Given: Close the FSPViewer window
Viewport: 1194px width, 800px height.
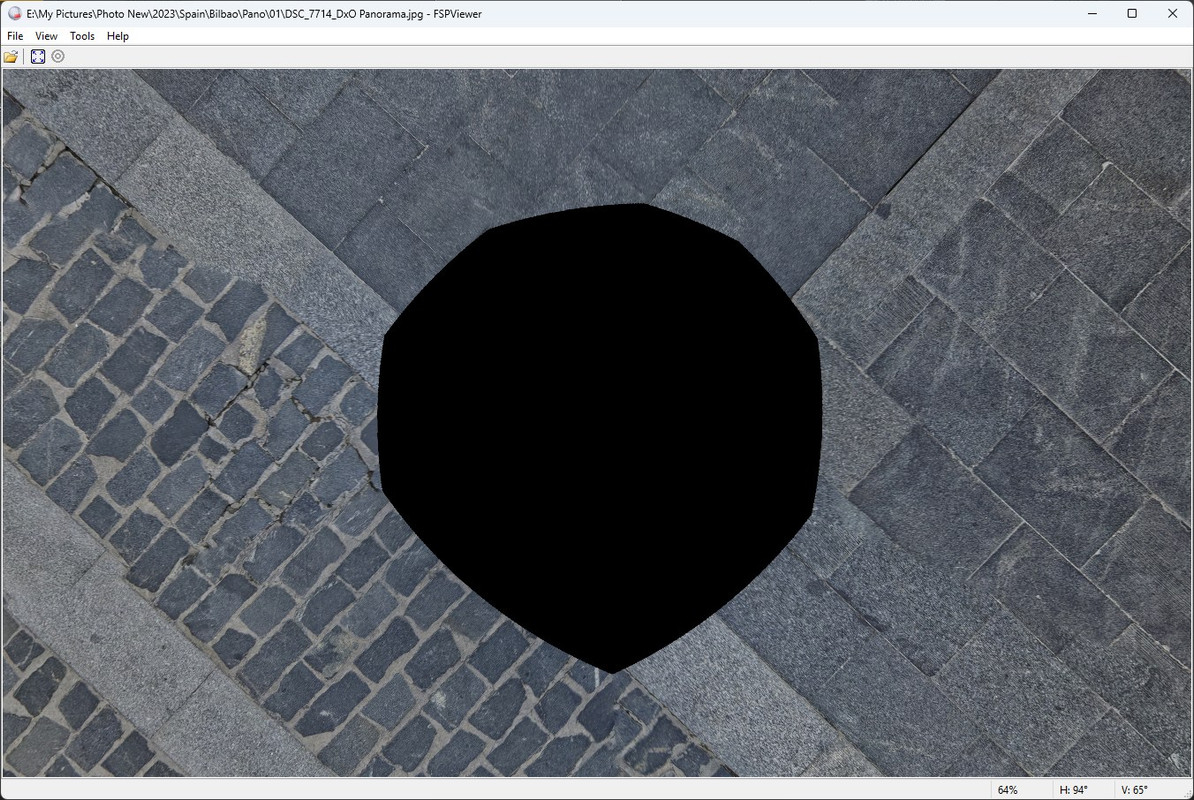Looking at the screenshot, I should tap(1173, 13).
